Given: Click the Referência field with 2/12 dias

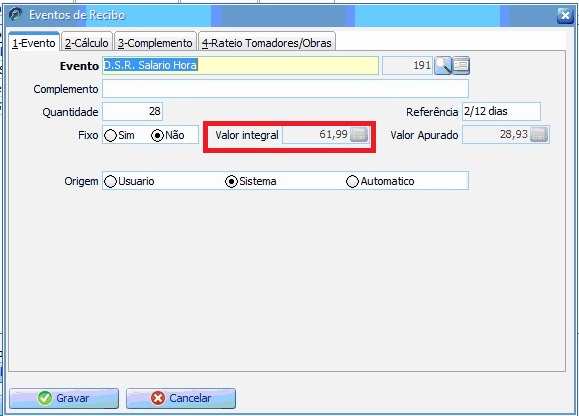Looking at the screenshot, I should click(x=501, y=111).
